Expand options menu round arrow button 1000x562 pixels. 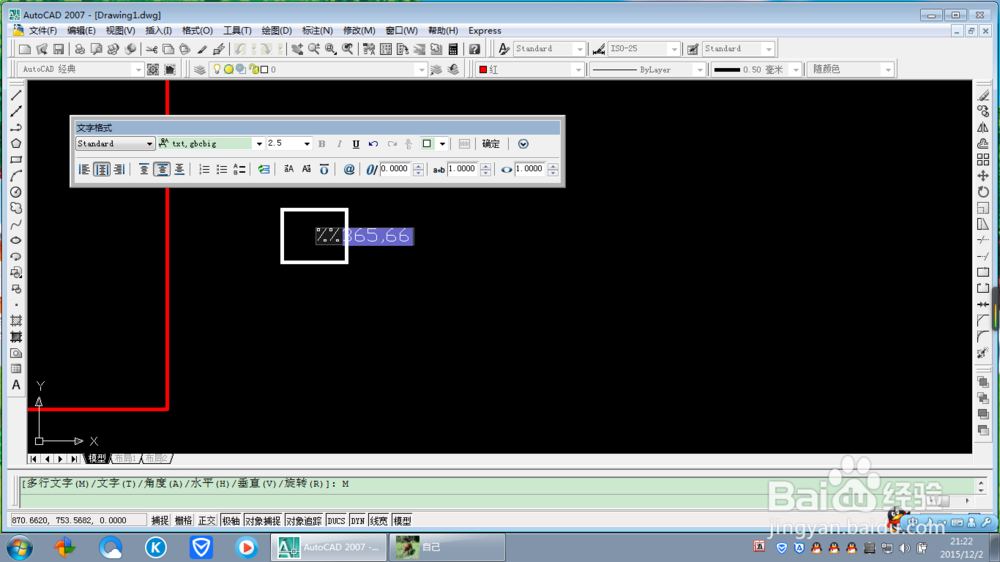pos(523,144)
